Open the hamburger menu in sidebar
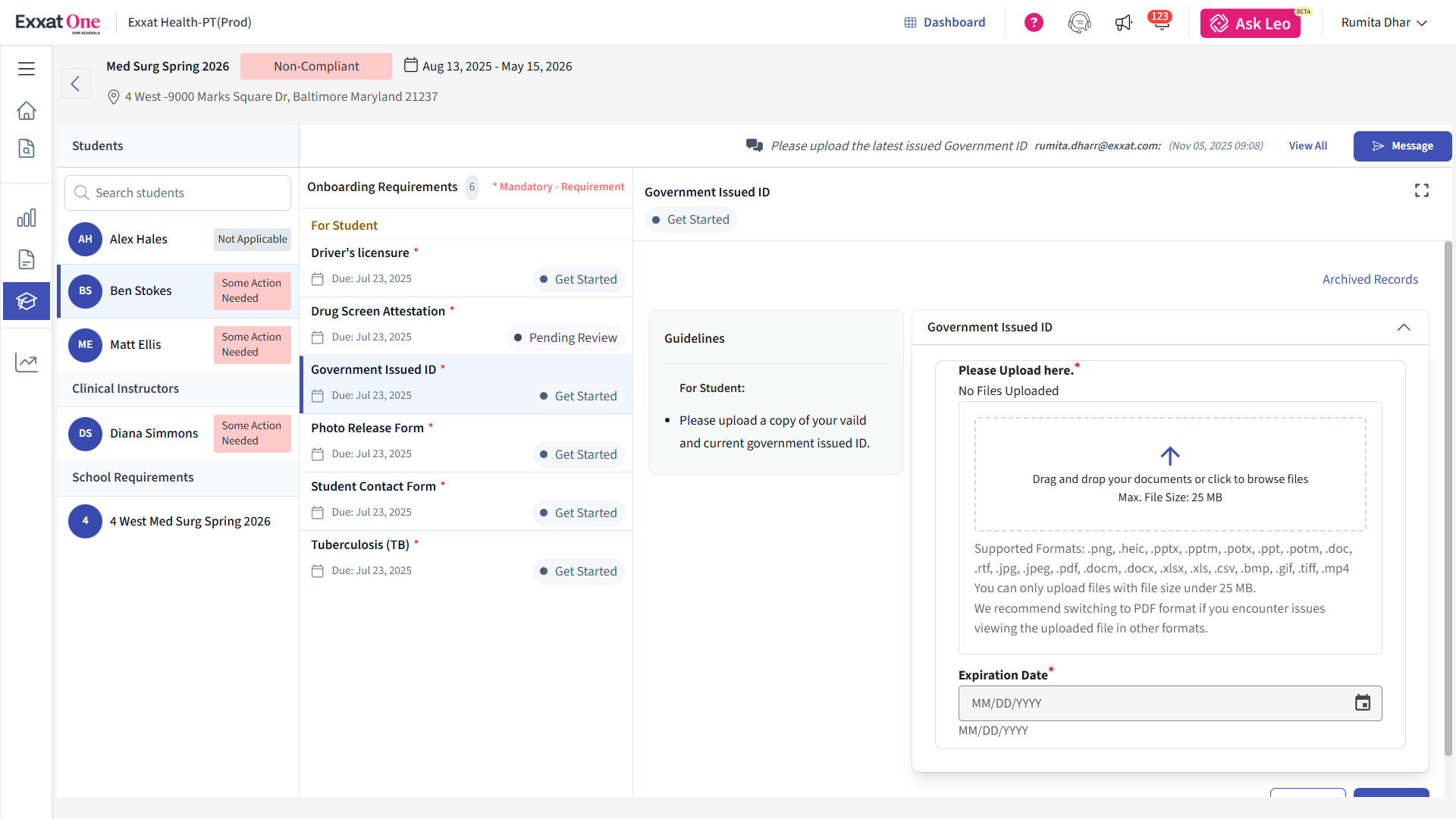Screen dimensions: 1456x819 click(27, 69)
